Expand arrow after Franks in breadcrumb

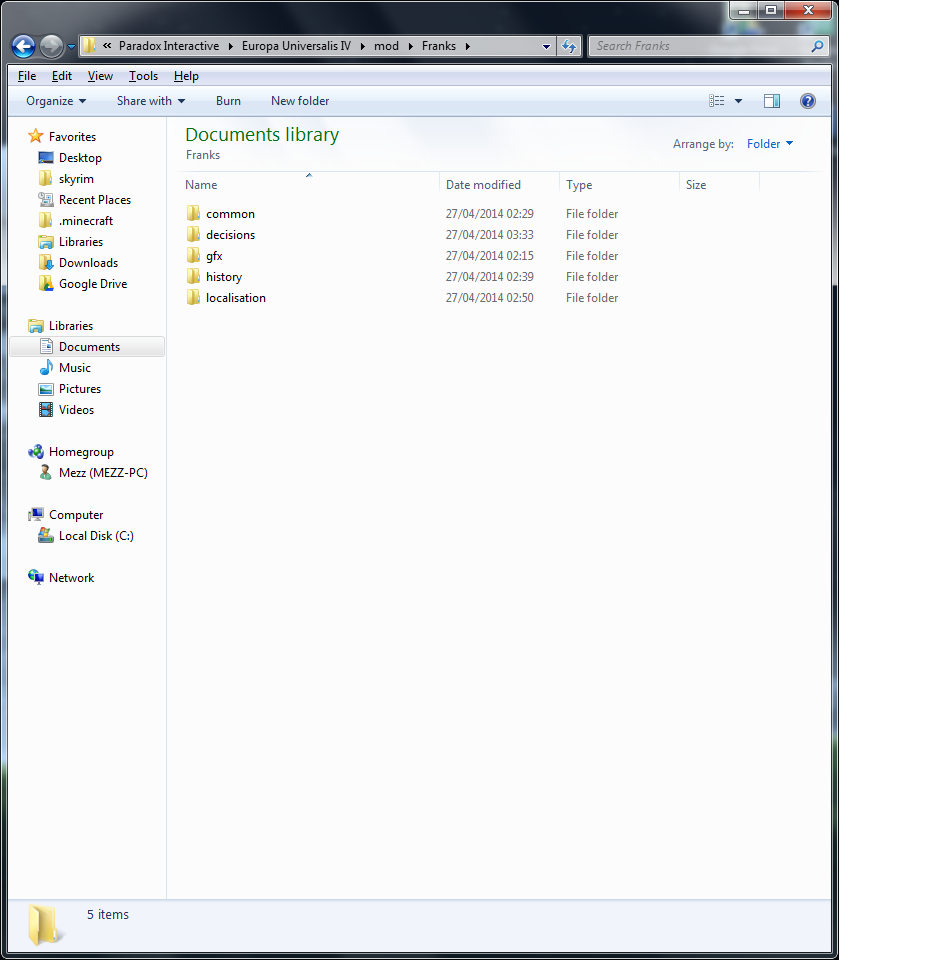(x=468, y=46)
